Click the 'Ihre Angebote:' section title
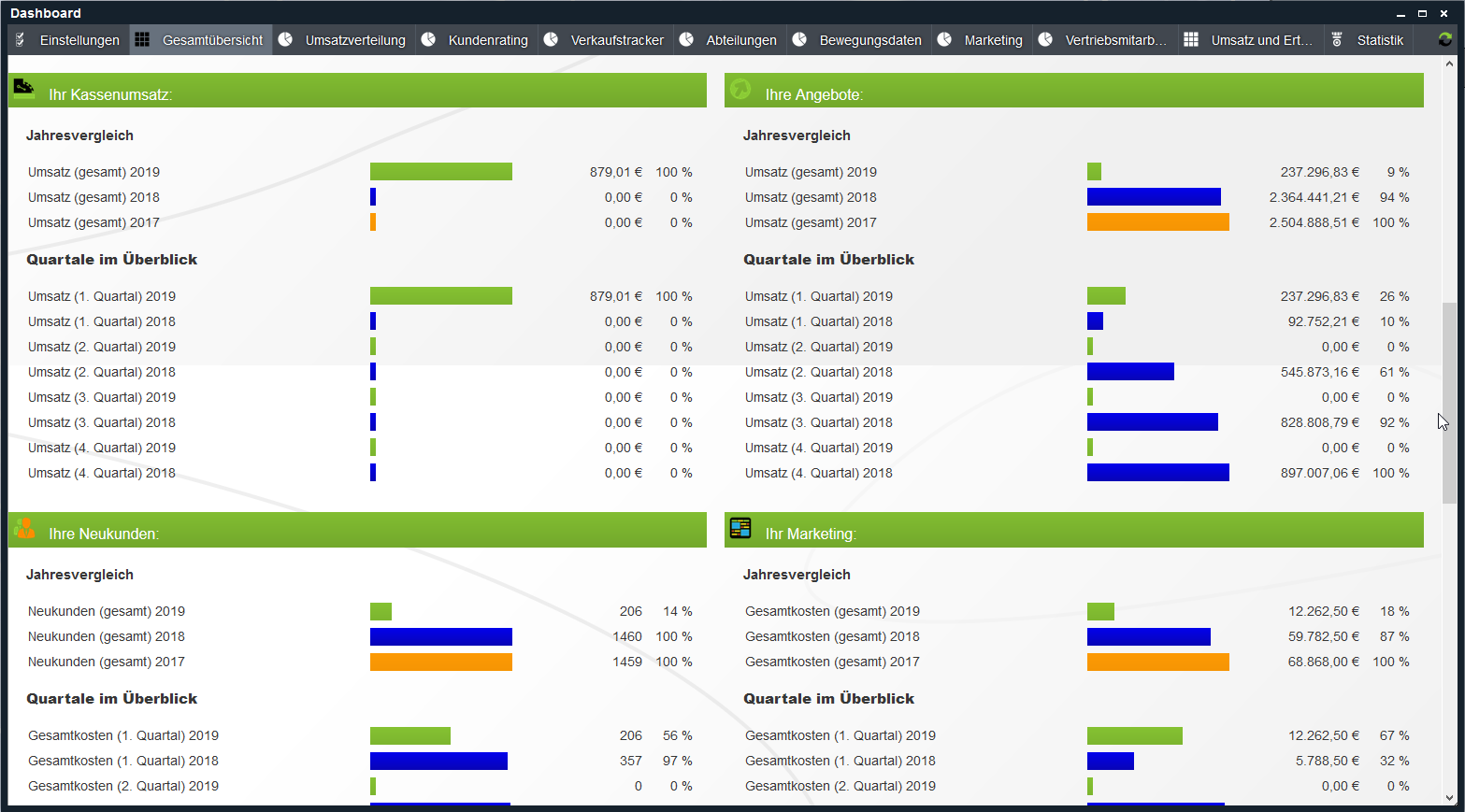 [x=814, y=94]
